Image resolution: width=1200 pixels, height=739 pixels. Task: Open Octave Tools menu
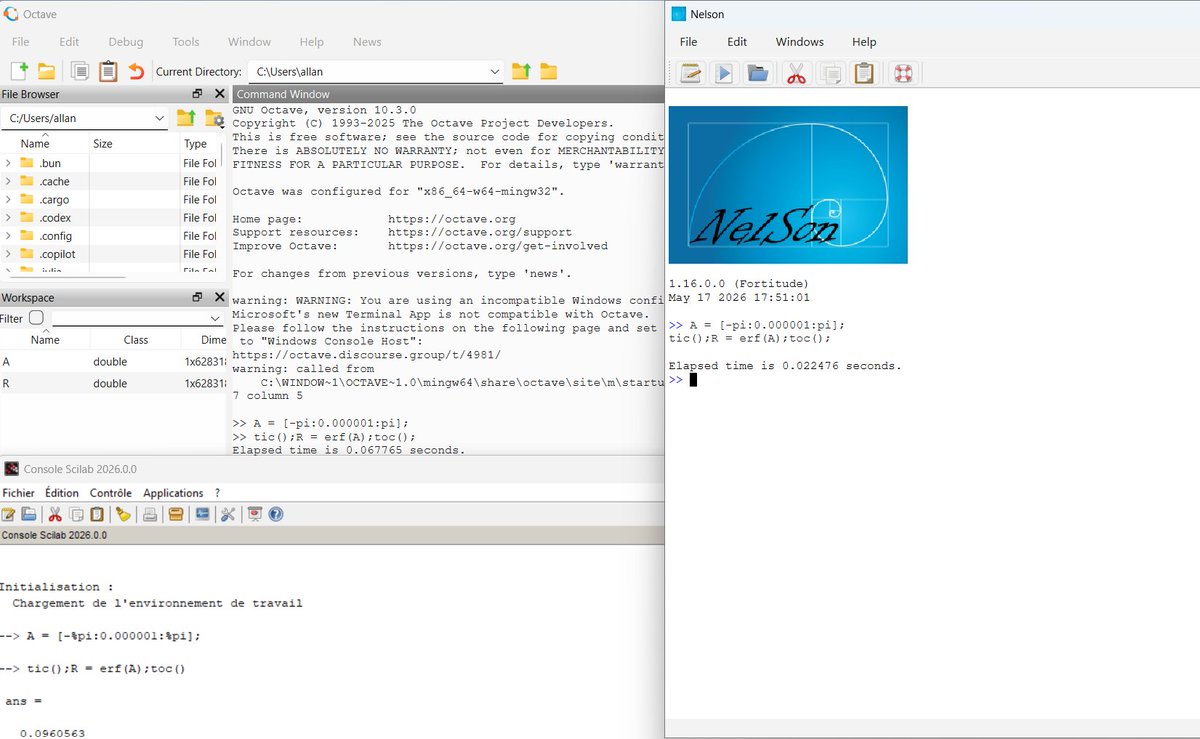click(x=186, y=42)
